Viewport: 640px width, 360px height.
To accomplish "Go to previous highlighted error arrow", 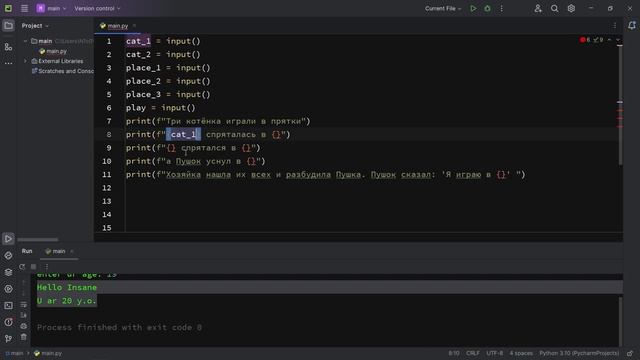I will 609,40.
